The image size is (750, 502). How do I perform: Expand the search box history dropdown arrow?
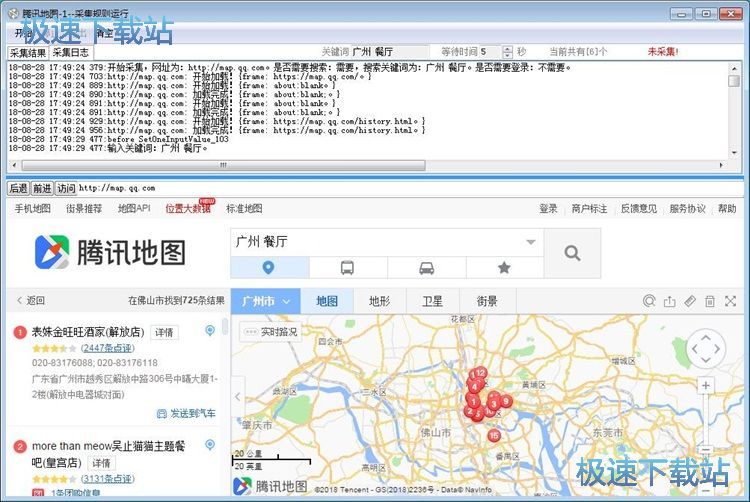coord(530,242)
